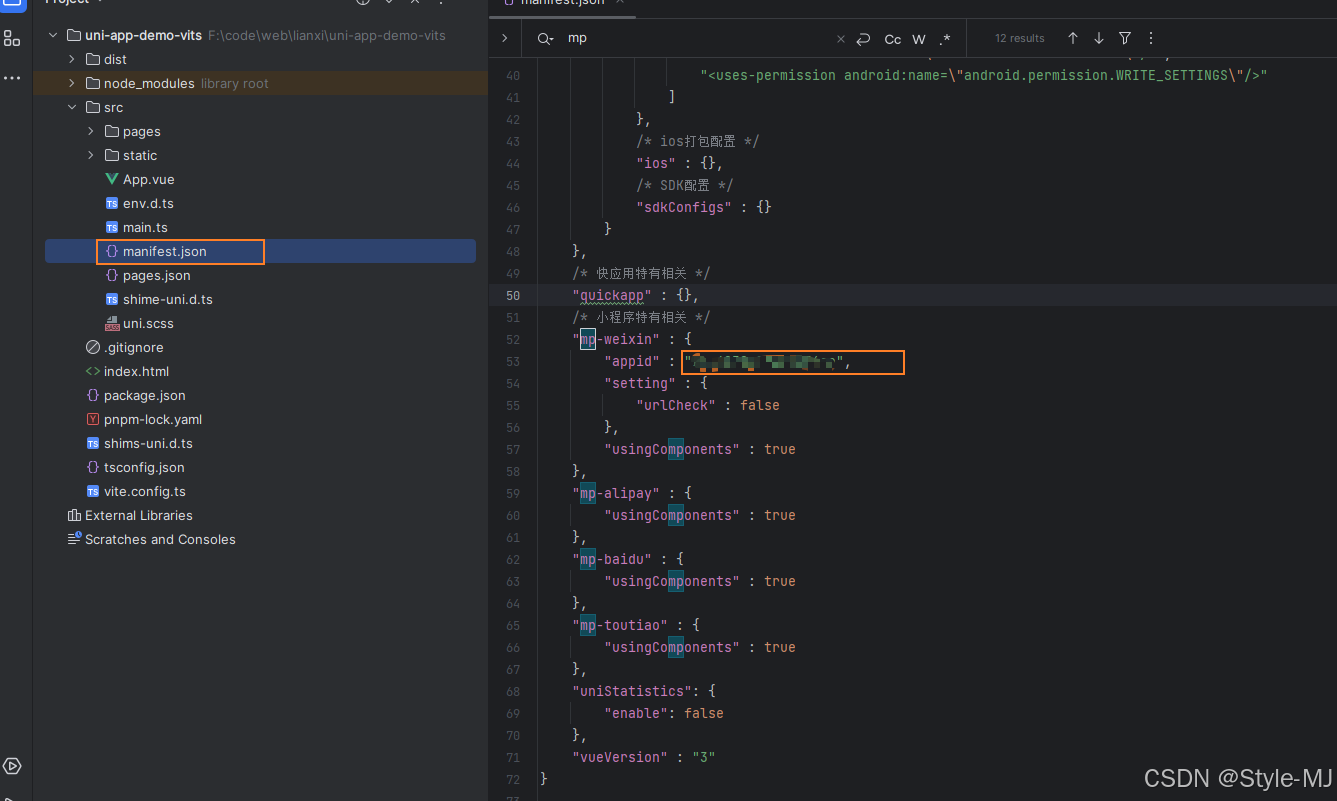This screenshot has width=1337, height=801.
Task: Select shims-uni.d.ts file
Action: (x=148, y=443)
